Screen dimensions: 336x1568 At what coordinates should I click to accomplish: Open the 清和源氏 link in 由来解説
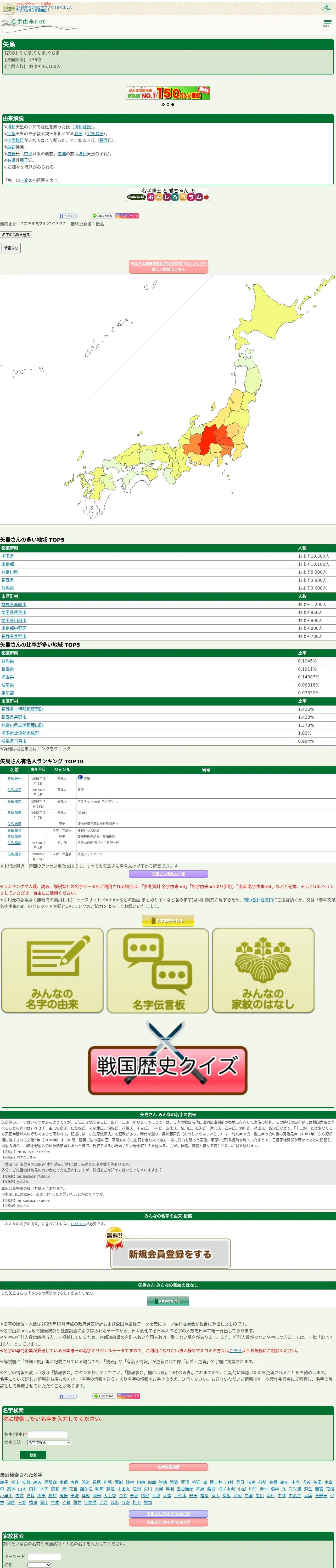83,127
